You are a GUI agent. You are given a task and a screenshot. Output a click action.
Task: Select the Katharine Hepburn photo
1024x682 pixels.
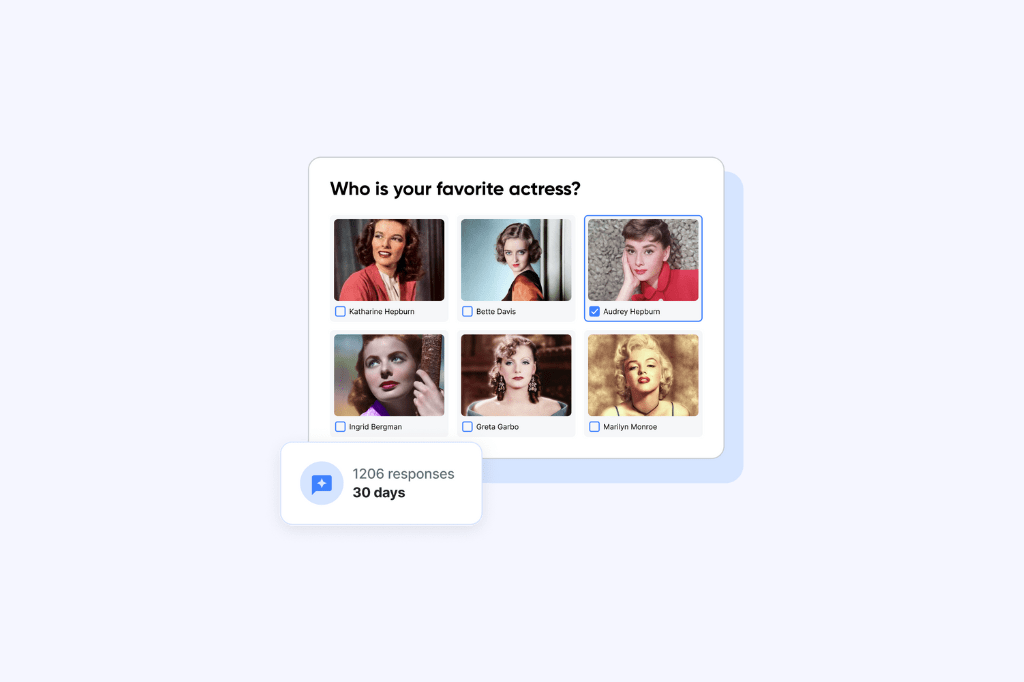(389, 260)
